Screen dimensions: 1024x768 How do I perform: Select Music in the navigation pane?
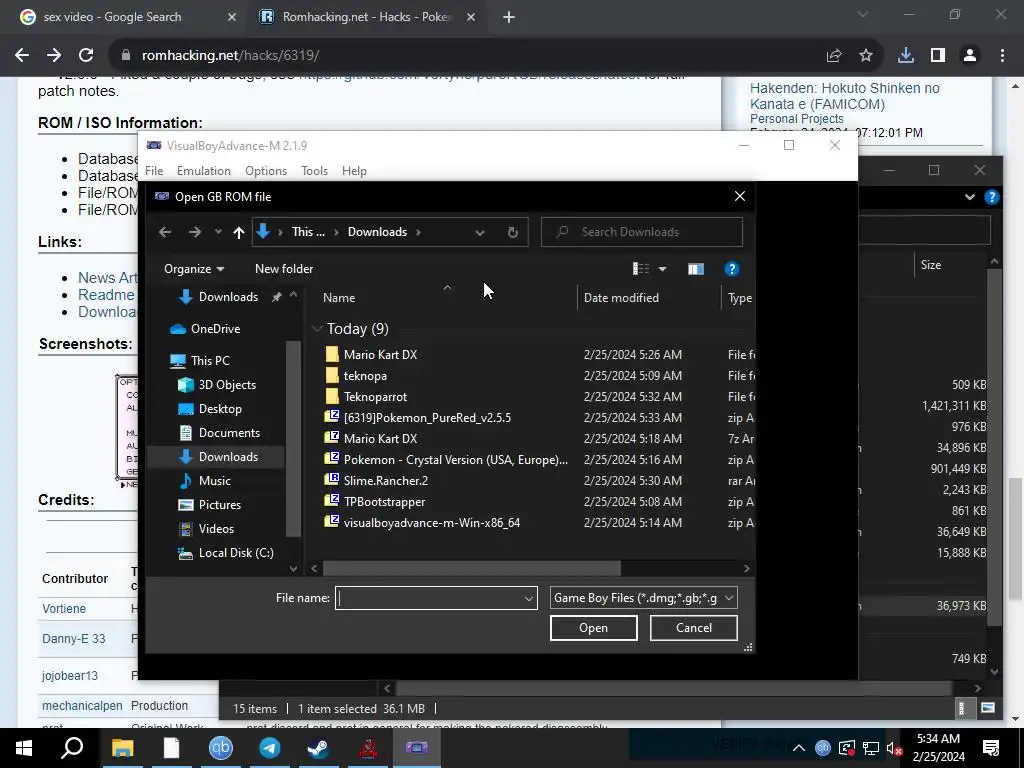(214, 481)
